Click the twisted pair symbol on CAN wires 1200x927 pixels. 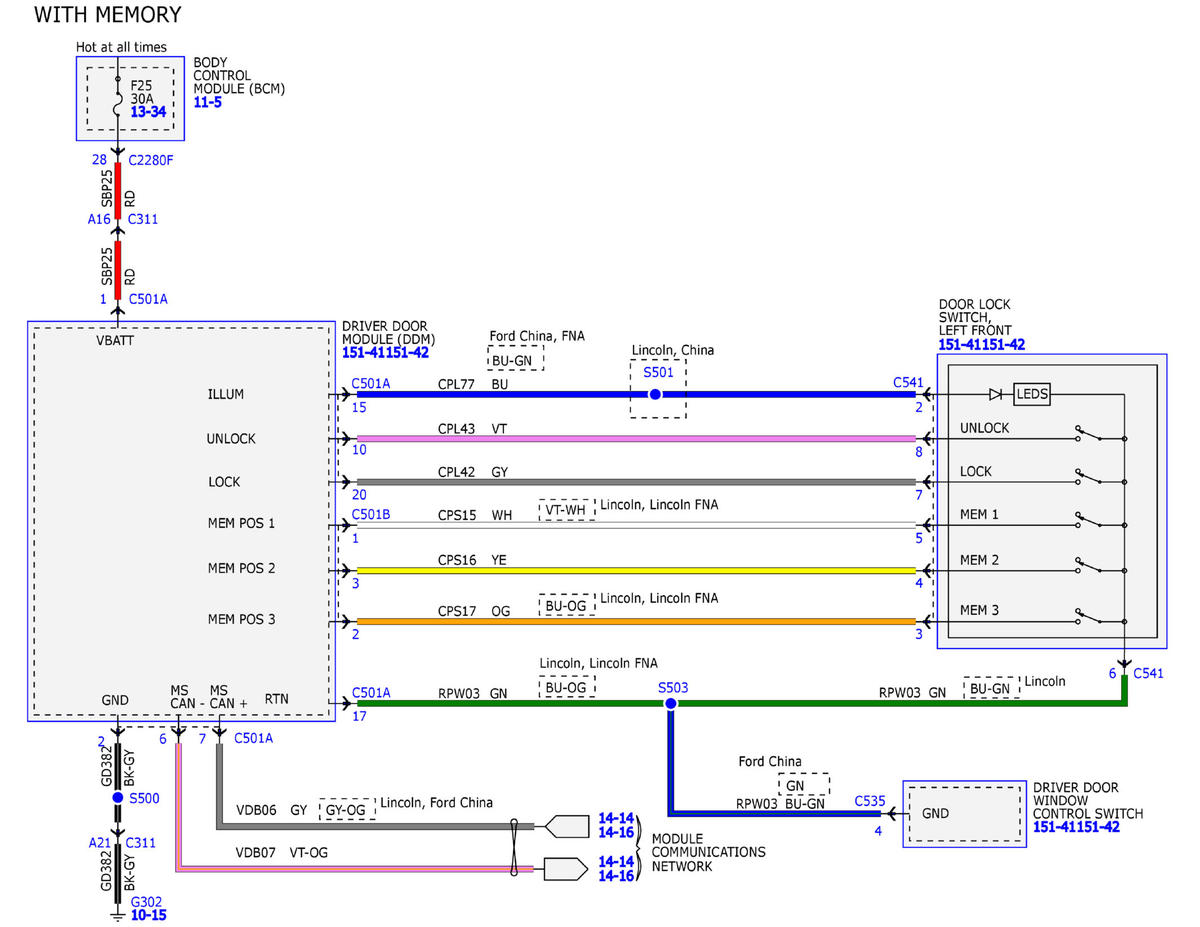514,848
